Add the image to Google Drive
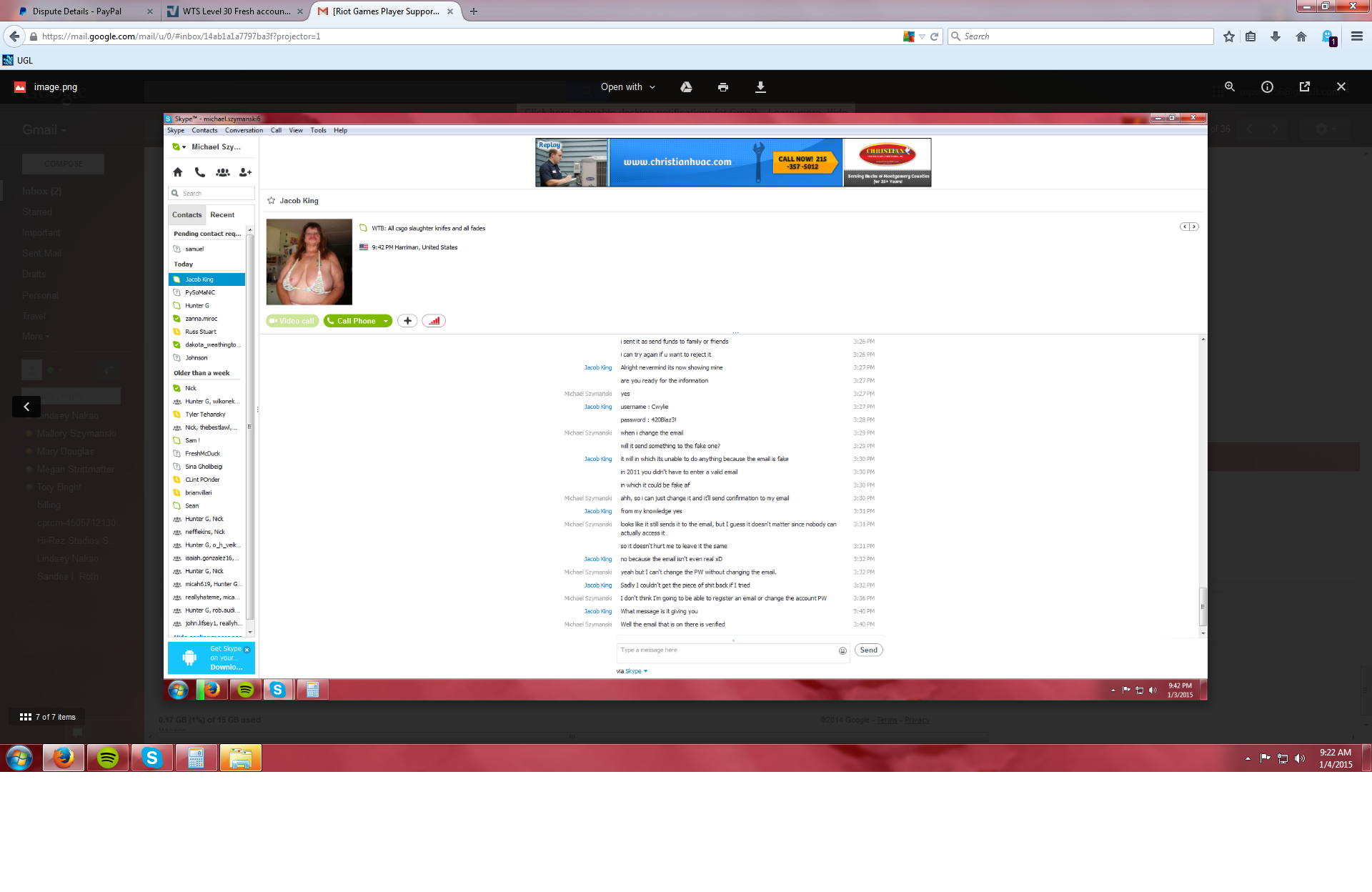 pos(686,87)
